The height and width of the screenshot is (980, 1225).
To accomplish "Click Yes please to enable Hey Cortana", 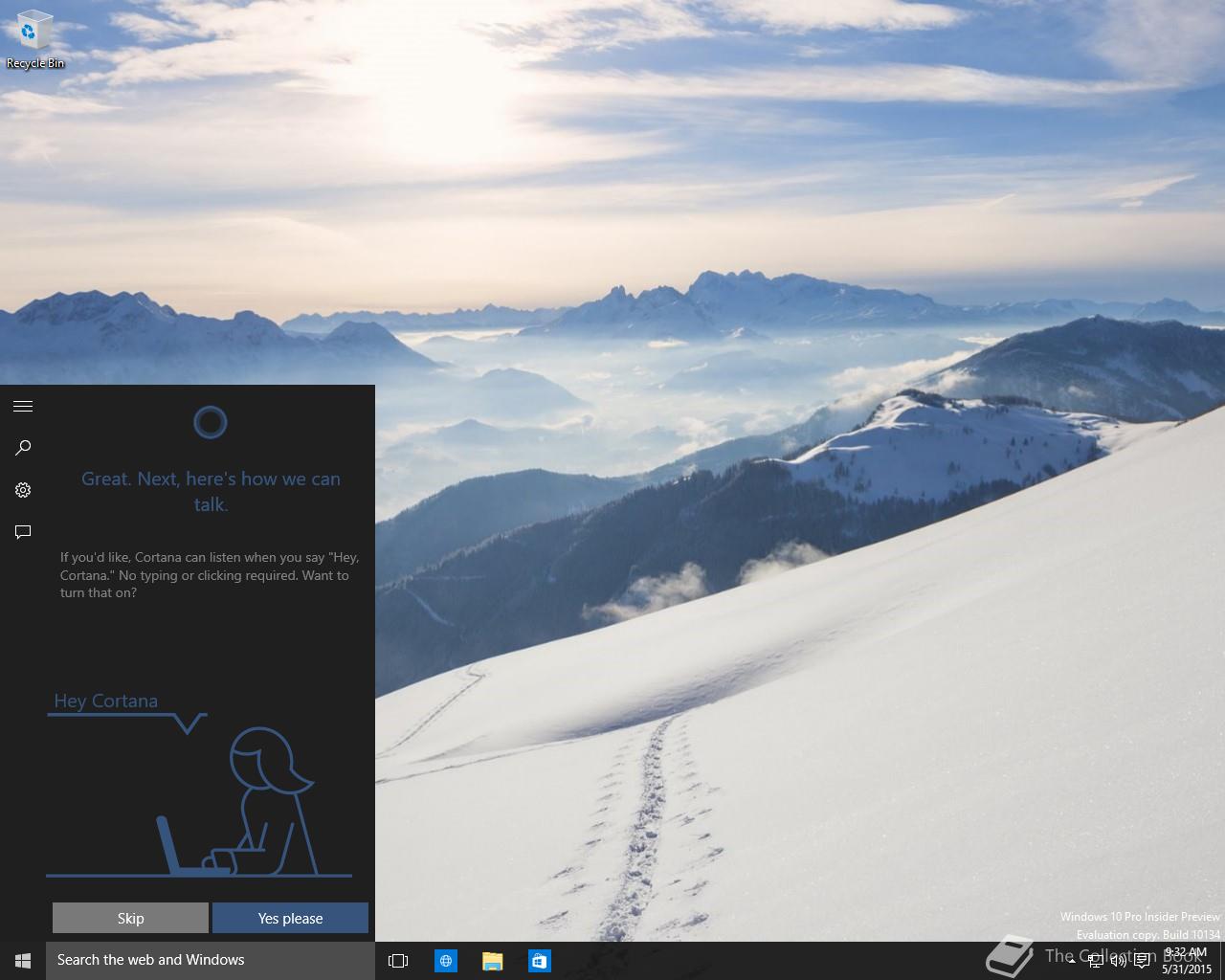I will (x=290, y=918).
